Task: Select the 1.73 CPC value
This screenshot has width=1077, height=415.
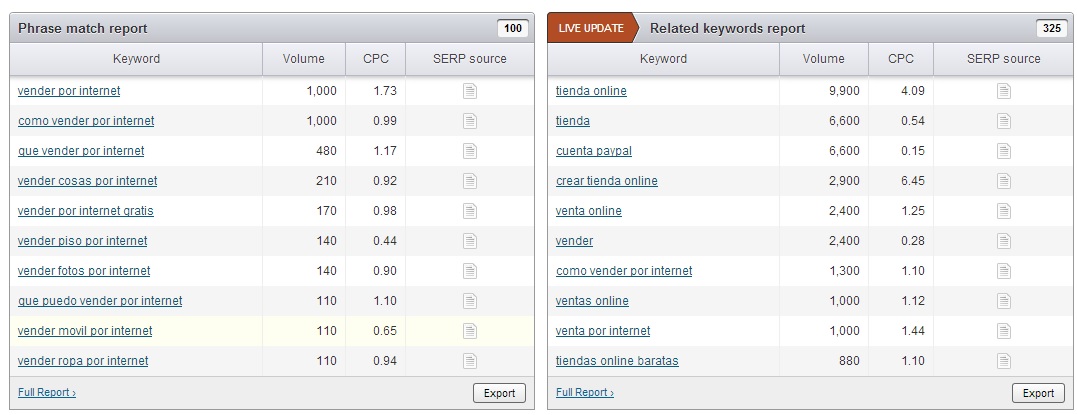Action: click(385, 91)
